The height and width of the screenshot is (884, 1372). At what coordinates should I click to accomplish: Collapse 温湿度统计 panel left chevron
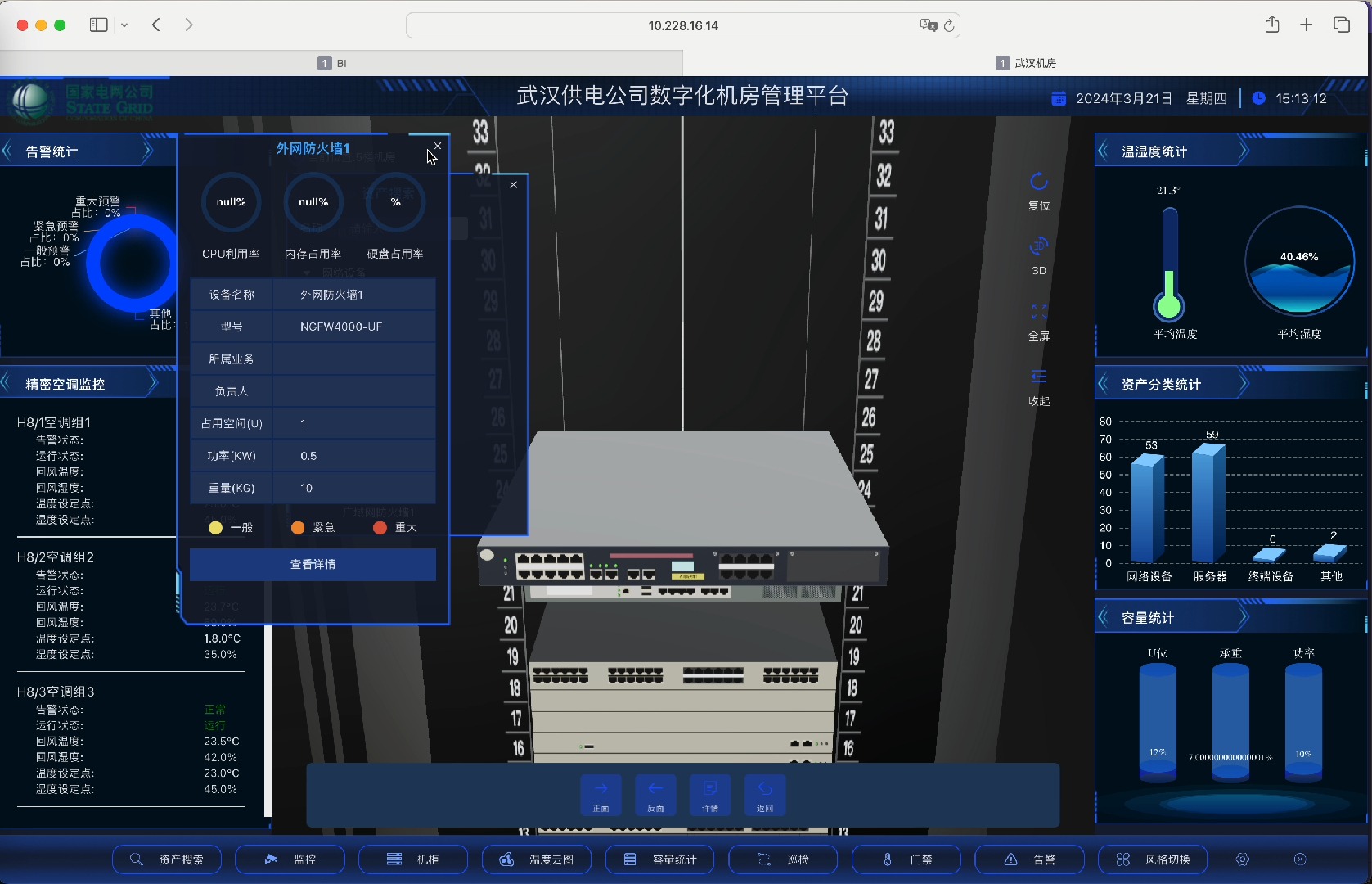1104,151
